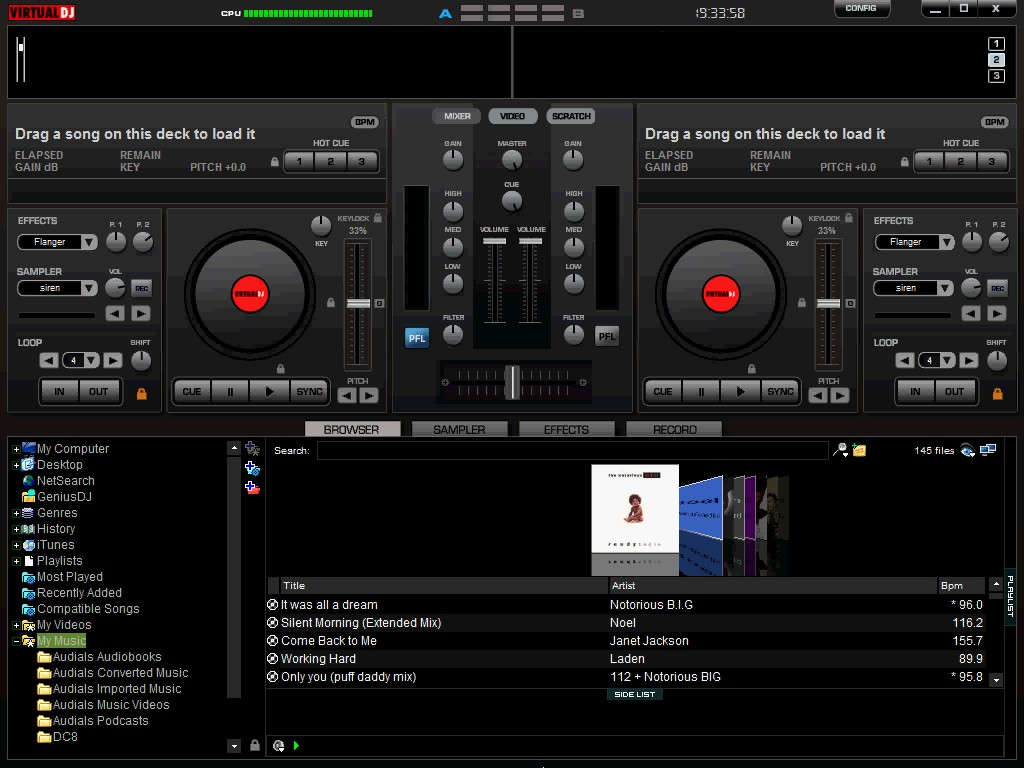Click the left deck BPM tap button

pos(364,122)
